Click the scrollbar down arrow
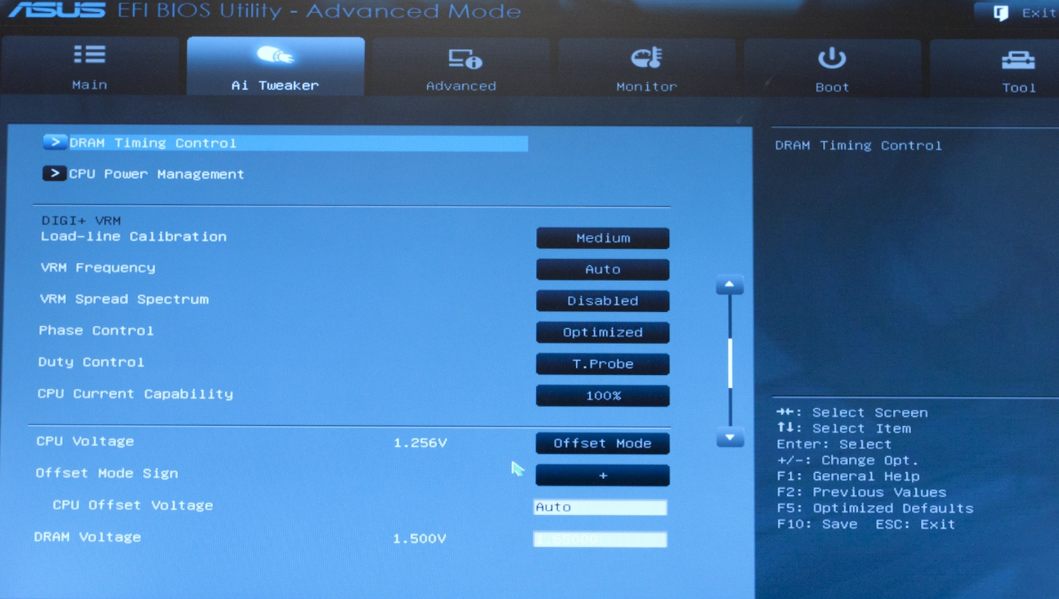Image resolution: width=1059 pixels, height=599 pixels. (729, 438)
